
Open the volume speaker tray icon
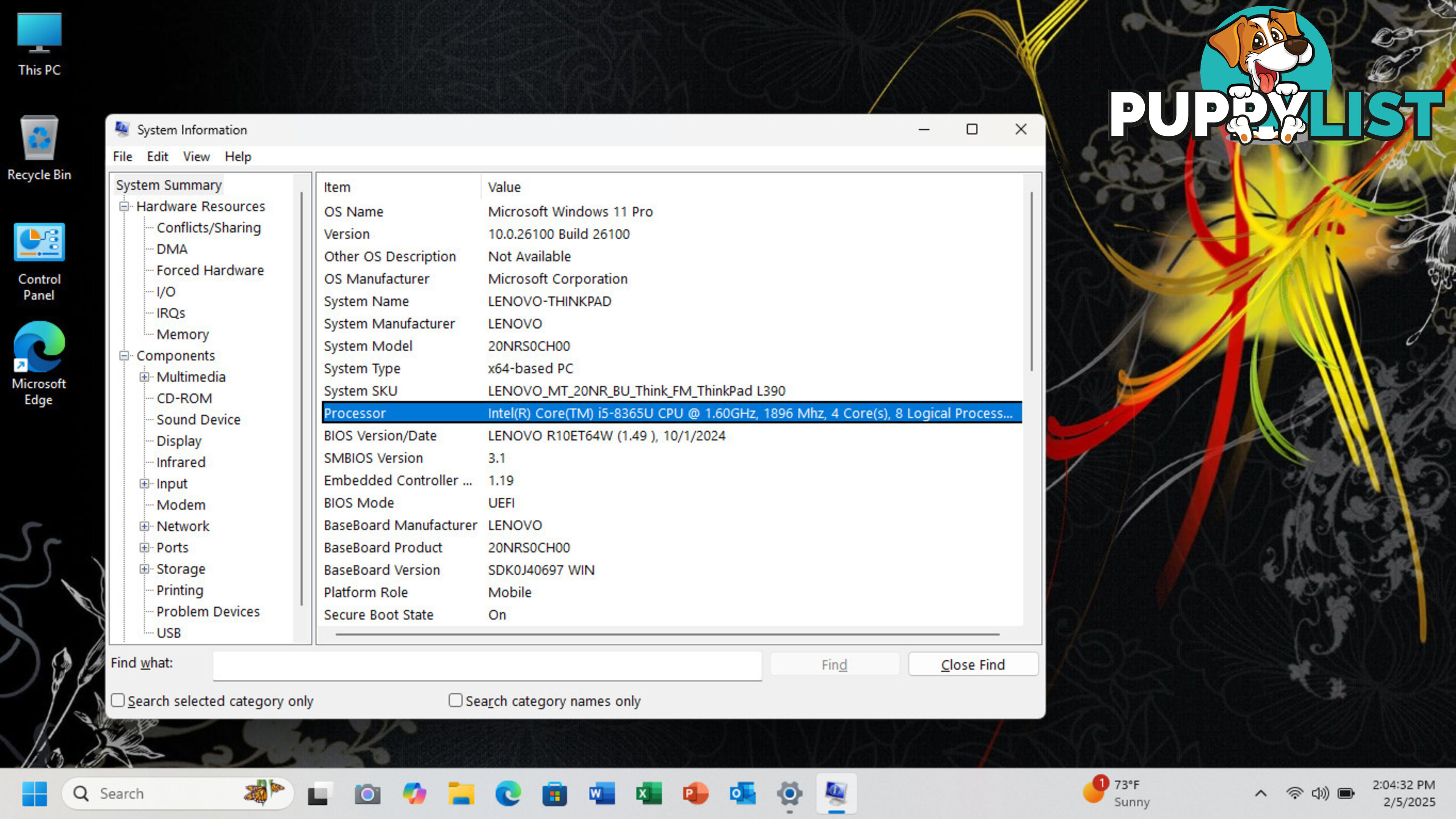tap(1320, 794)
